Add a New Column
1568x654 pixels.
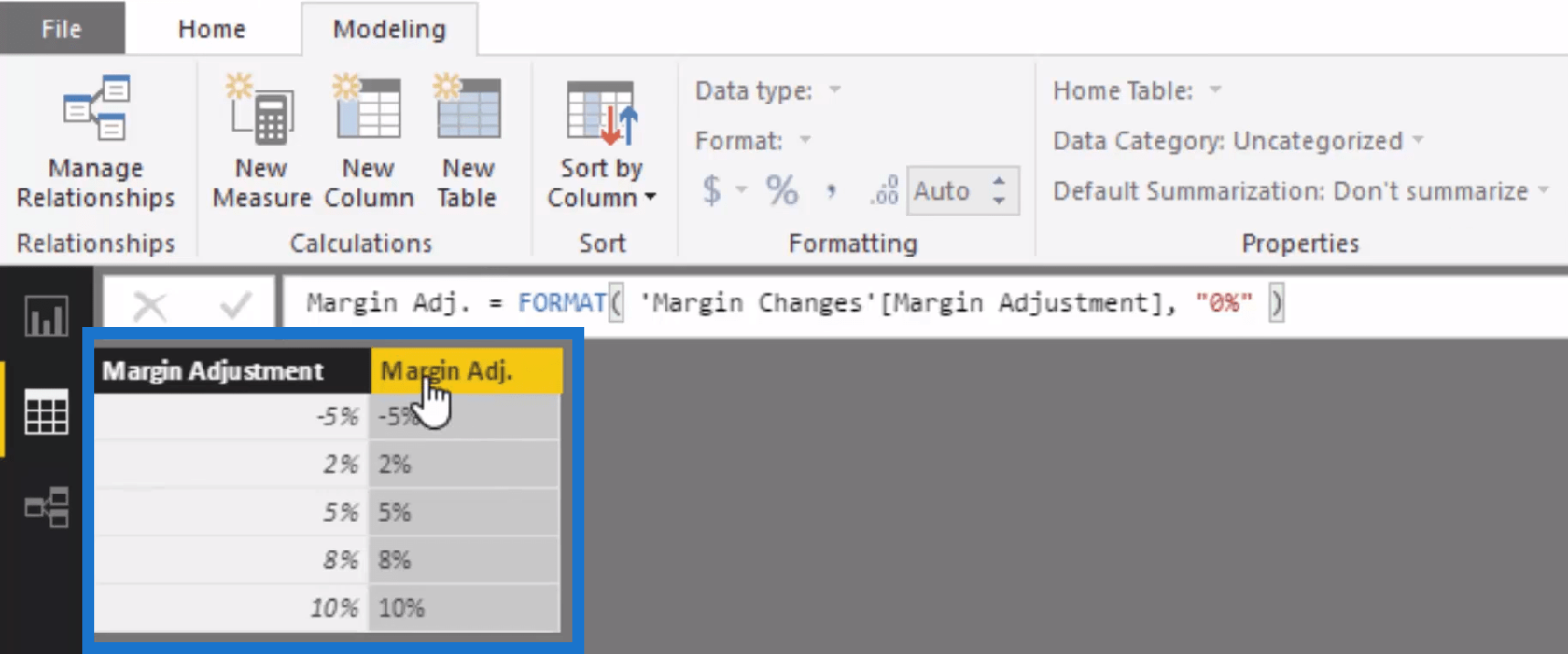(369, 143)
